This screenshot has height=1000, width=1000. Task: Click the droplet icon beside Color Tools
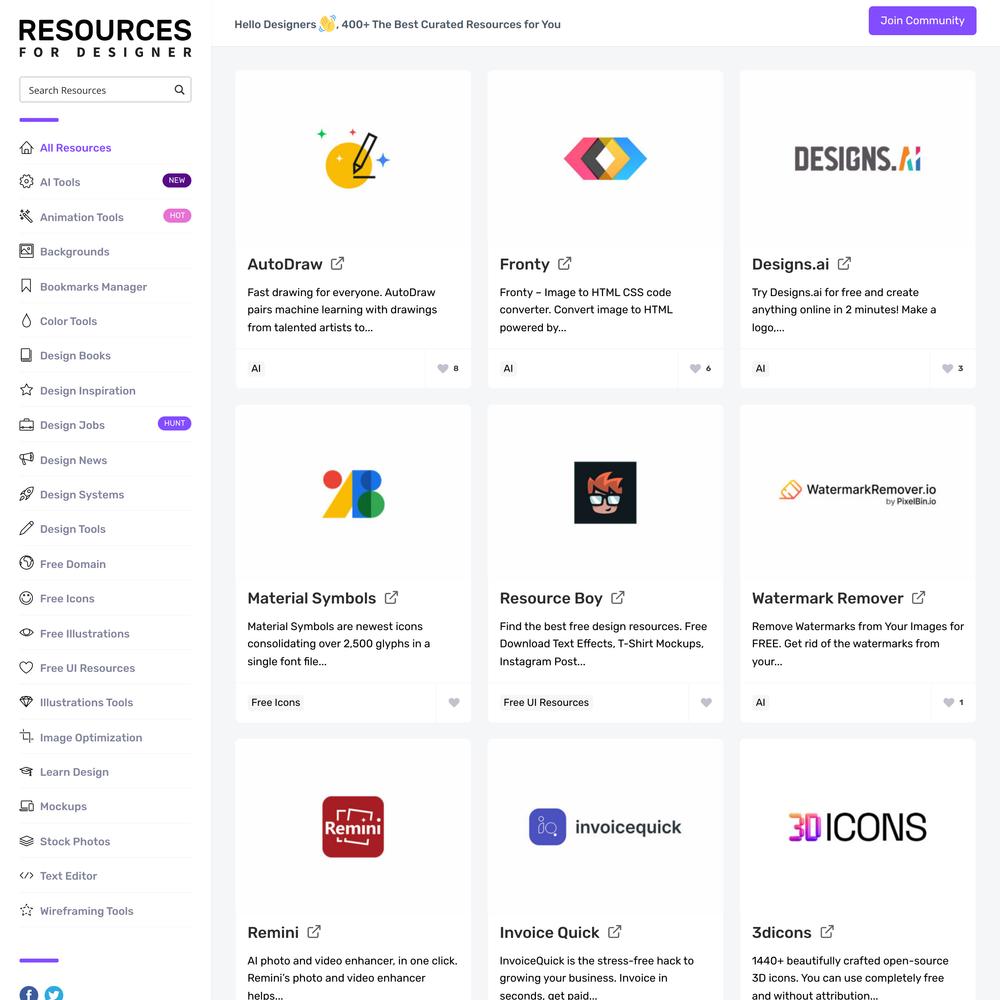click(x=26, y=320)
